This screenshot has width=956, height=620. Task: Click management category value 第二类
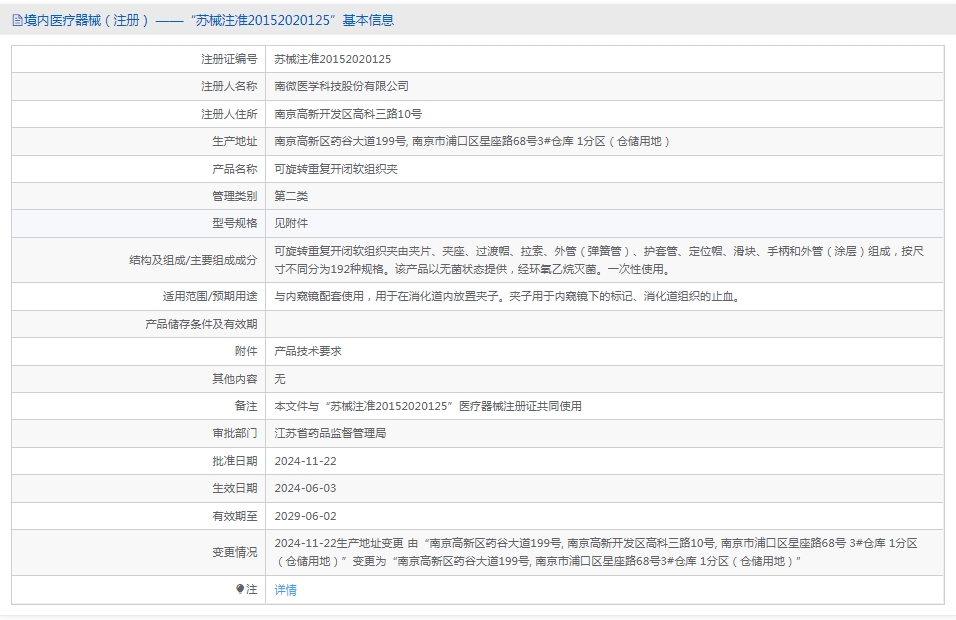coord(291,196)
